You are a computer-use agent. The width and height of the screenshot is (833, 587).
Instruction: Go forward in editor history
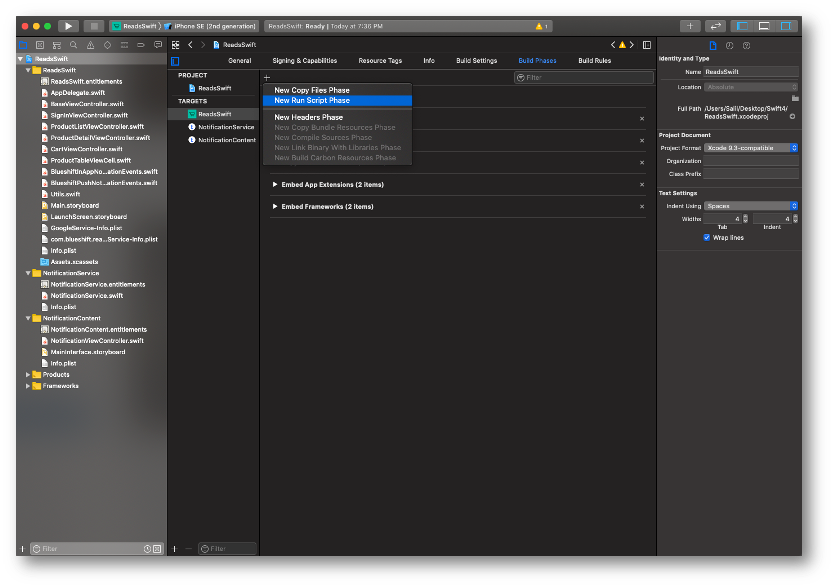[203, 45]
